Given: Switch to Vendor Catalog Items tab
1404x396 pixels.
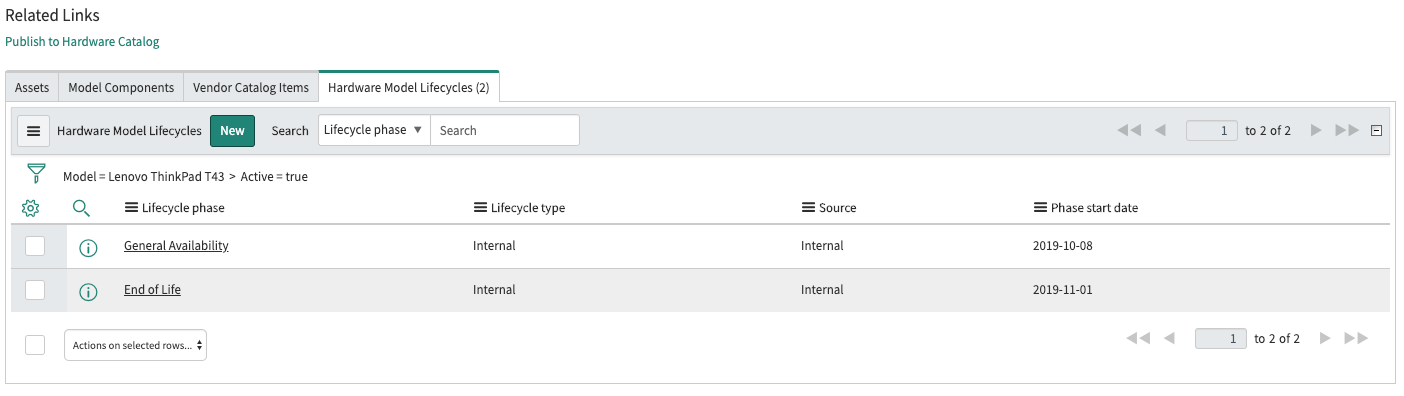Looking at the screenshot, I should pyautogui.click(x=251, y=88).
